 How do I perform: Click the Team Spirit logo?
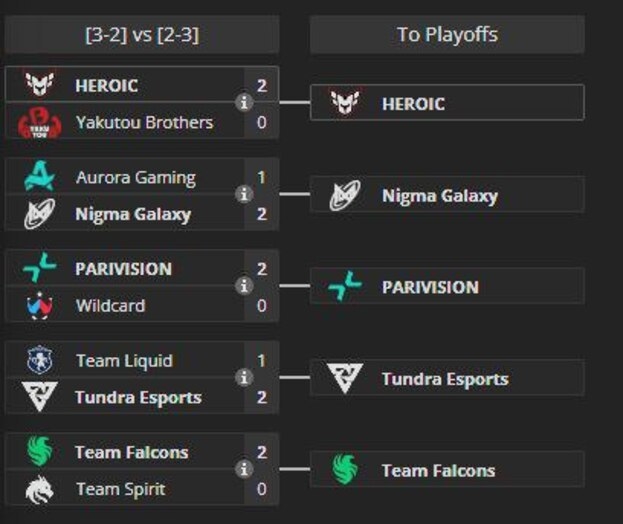[39, 489]
